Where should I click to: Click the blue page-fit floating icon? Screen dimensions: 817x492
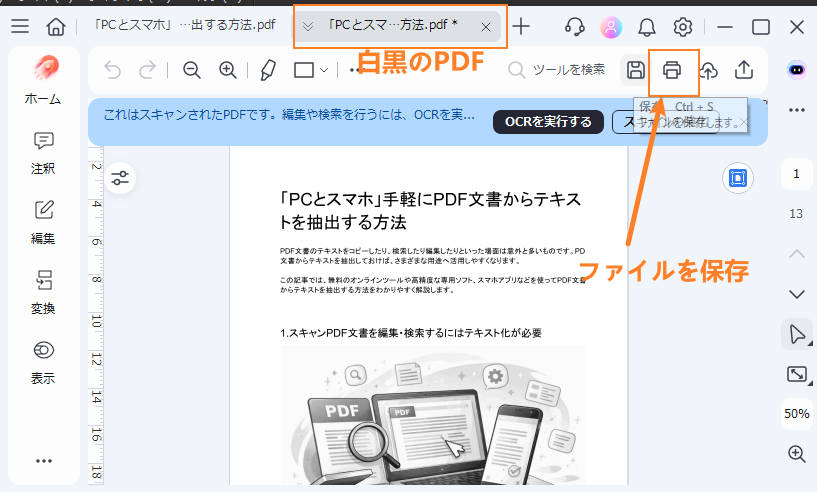(738, 178)
